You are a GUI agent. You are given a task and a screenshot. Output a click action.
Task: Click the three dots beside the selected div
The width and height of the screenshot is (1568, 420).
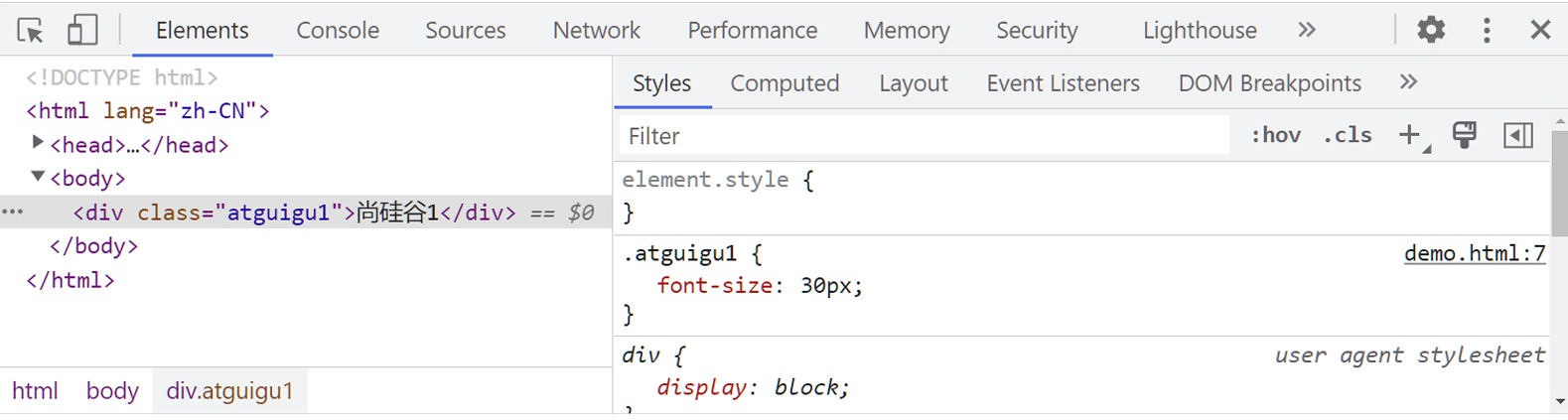pyautogui.click(x=12, y=211)
